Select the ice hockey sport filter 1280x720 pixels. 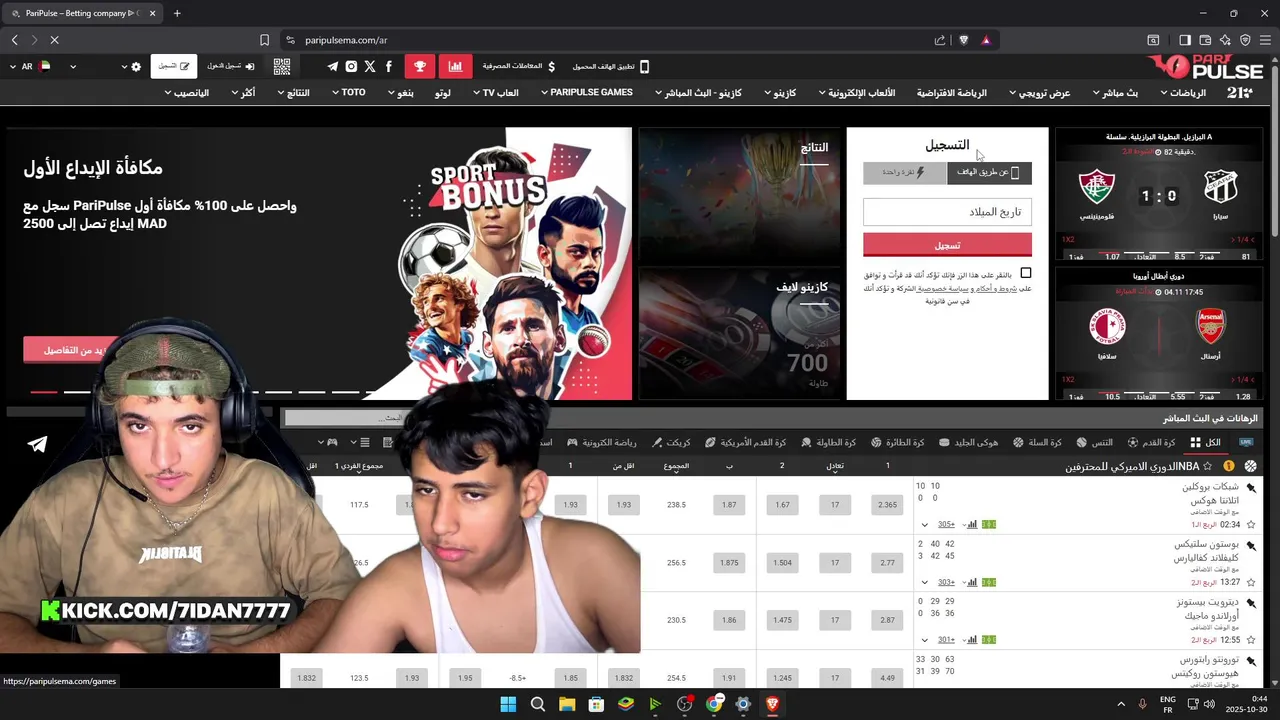[x=968, y=442]
